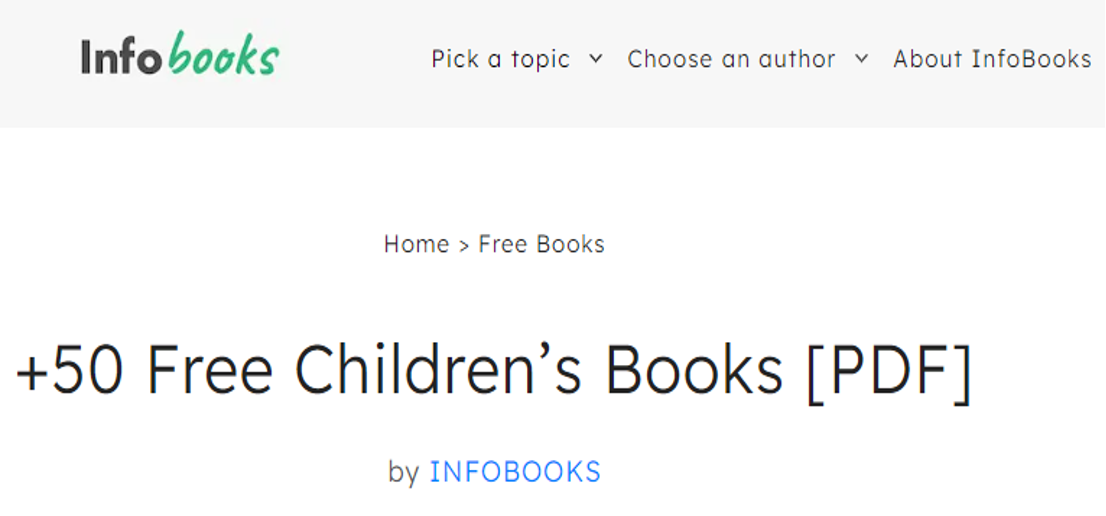Click the "by" text before the author
This screenshot has width=1106, height=516.
pos(403,472)
